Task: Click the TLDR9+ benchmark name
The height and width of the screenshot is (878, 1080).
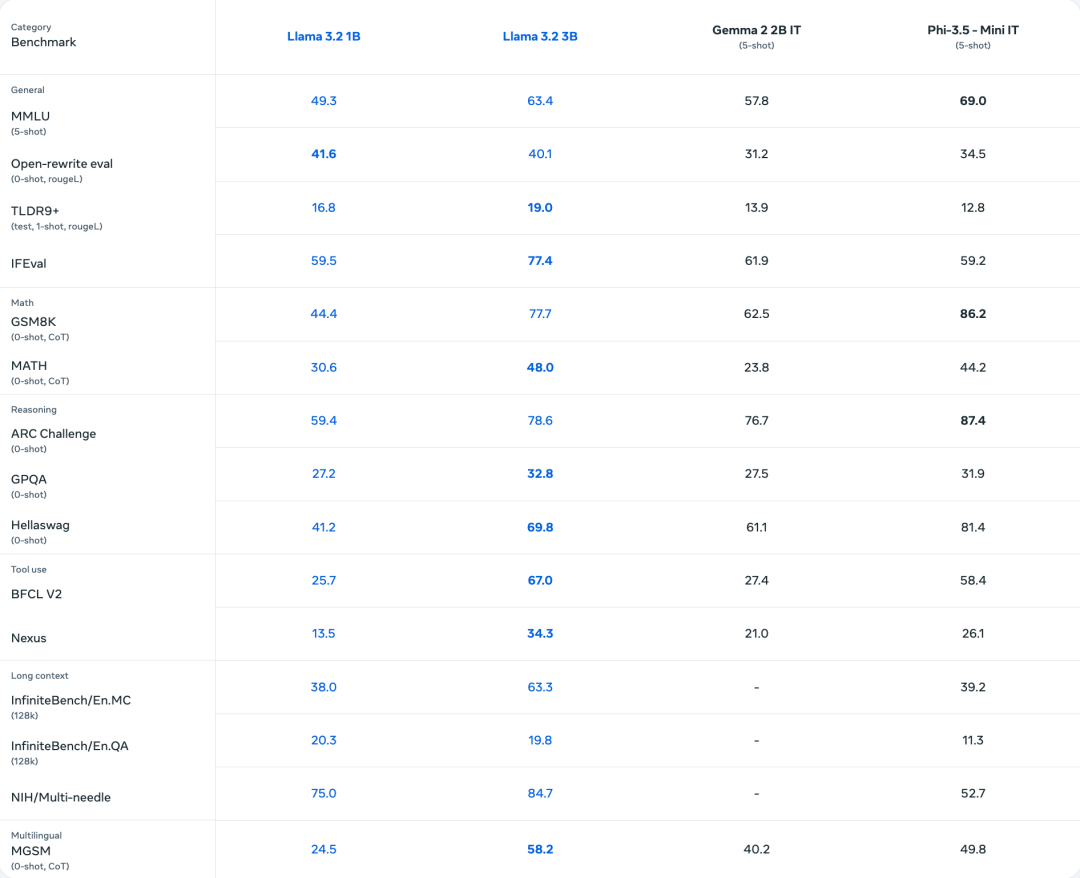Action: (x=35, y=211)
